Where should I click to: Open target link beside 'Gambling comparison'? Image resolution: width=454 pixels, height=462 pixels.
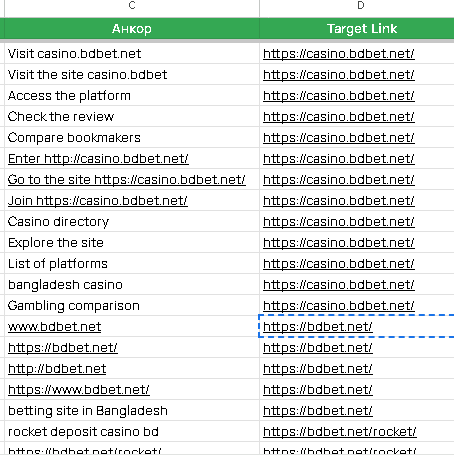(x=339, y=306)
